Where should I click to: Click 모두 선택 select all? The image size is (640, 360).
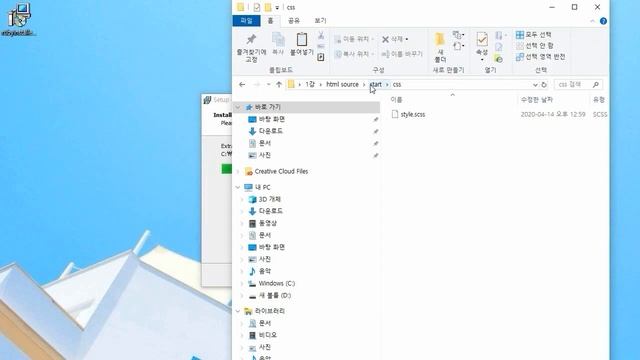[x=533, y=35]
